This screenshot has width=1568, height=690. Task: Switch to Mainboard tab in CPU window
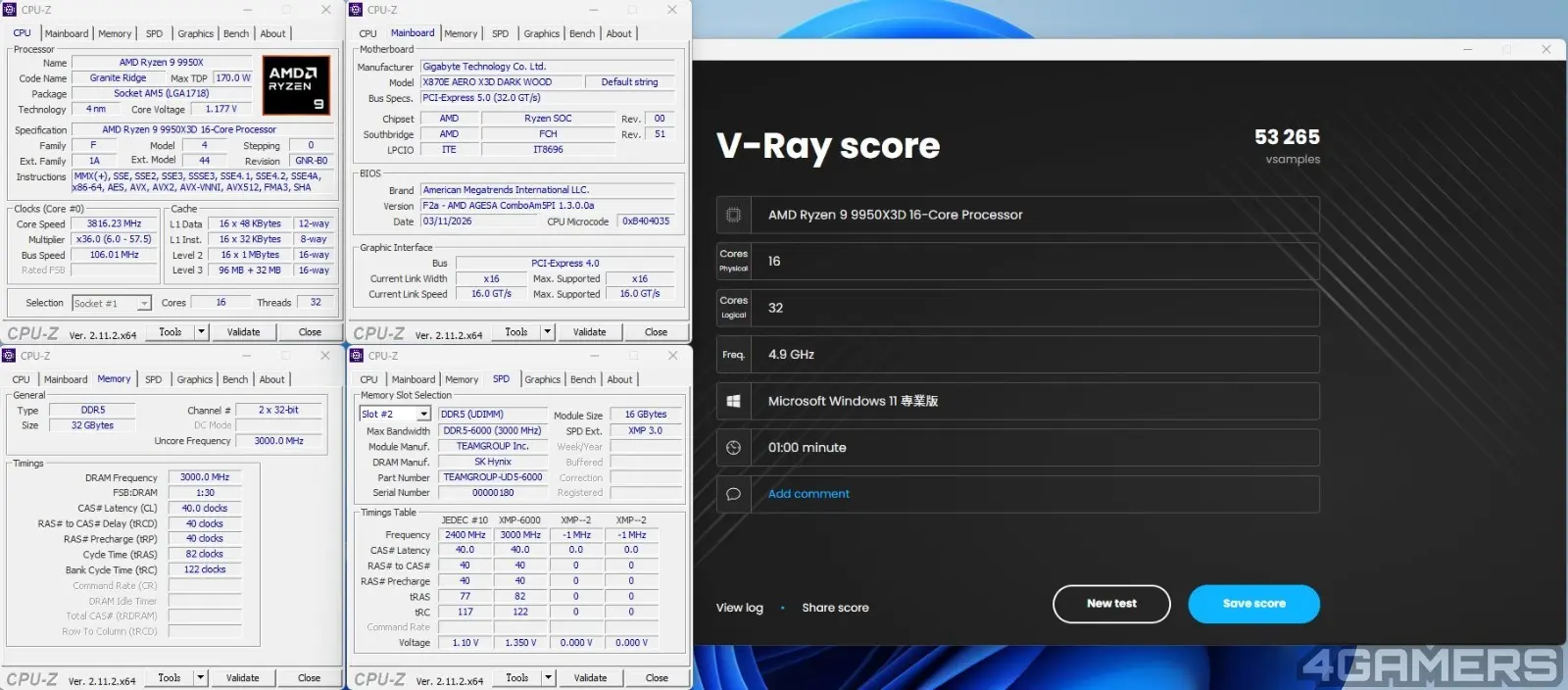(67, 33)
